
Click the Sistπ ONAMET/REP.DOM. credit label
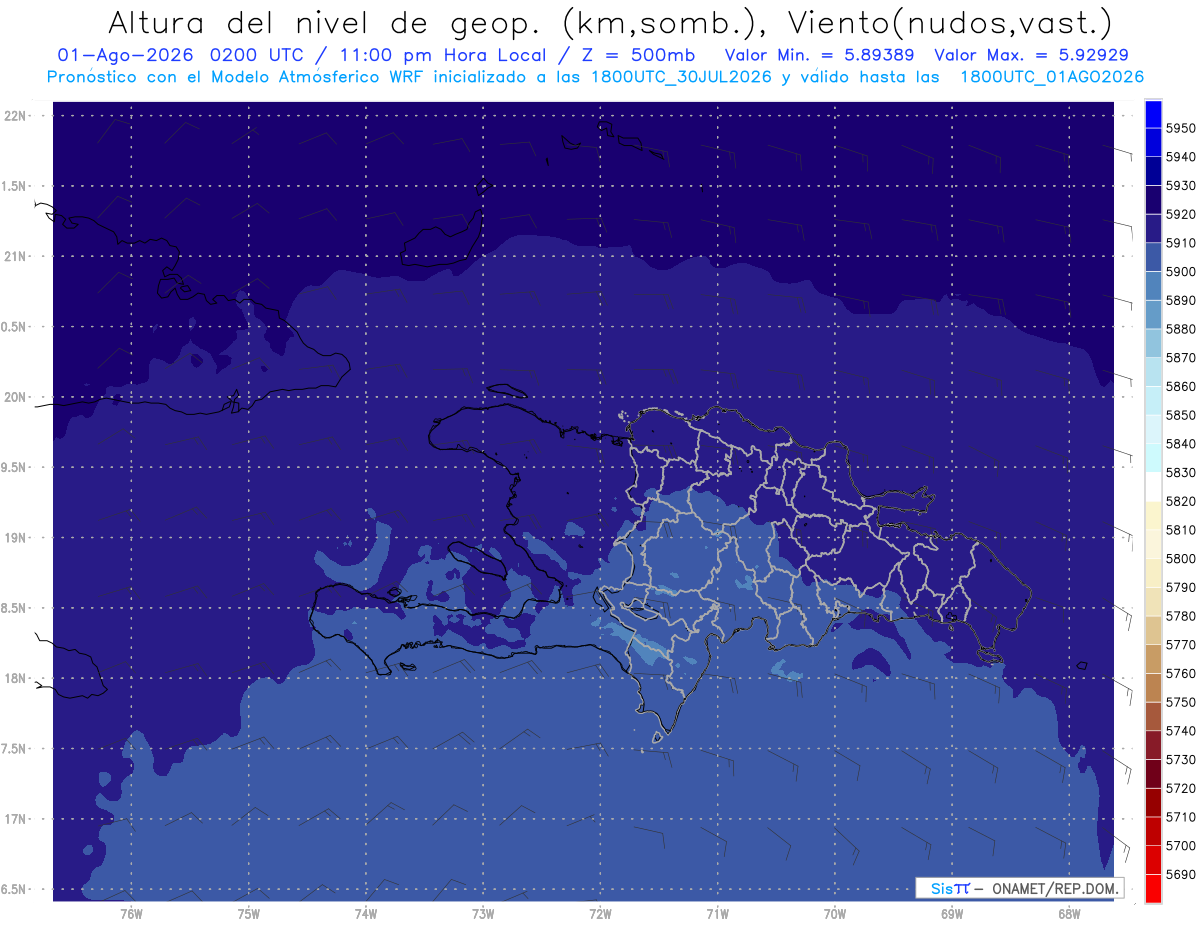pyautogui.click(x=1019, y=888)
